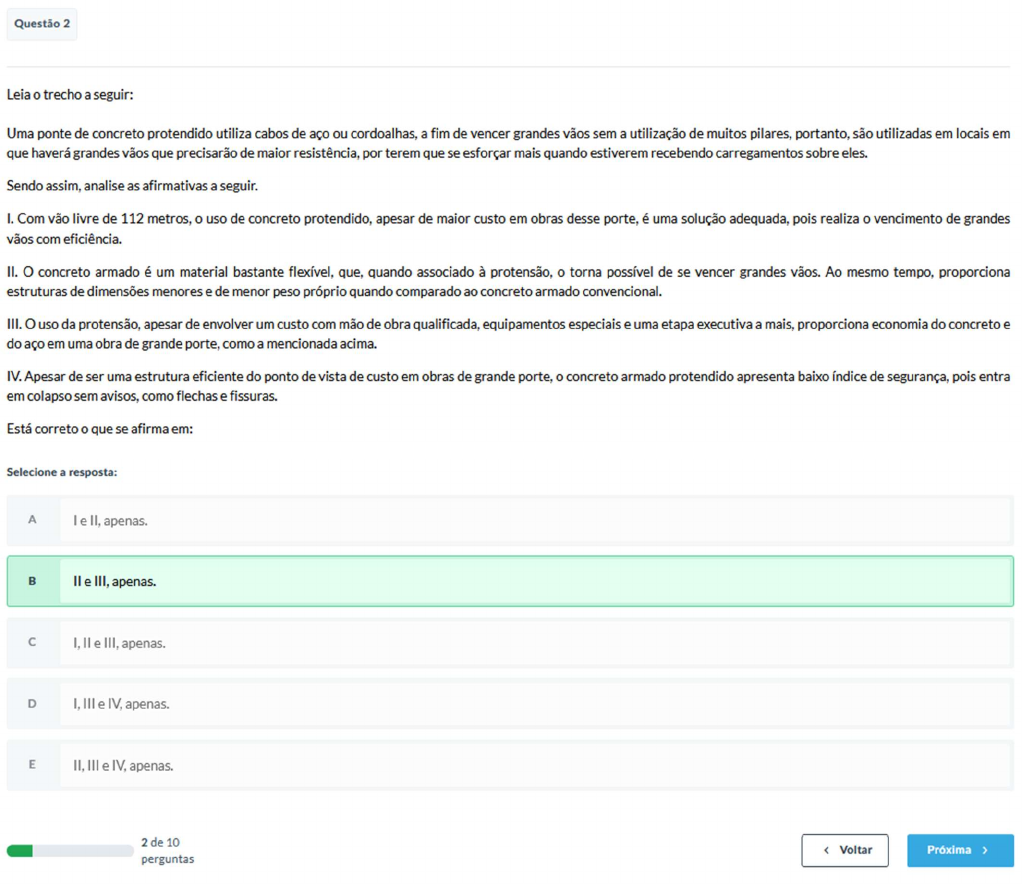The width and height of the screenshot is (1022, 884).
Task: Advance using the Próxima button label
Action: [949, 850]
